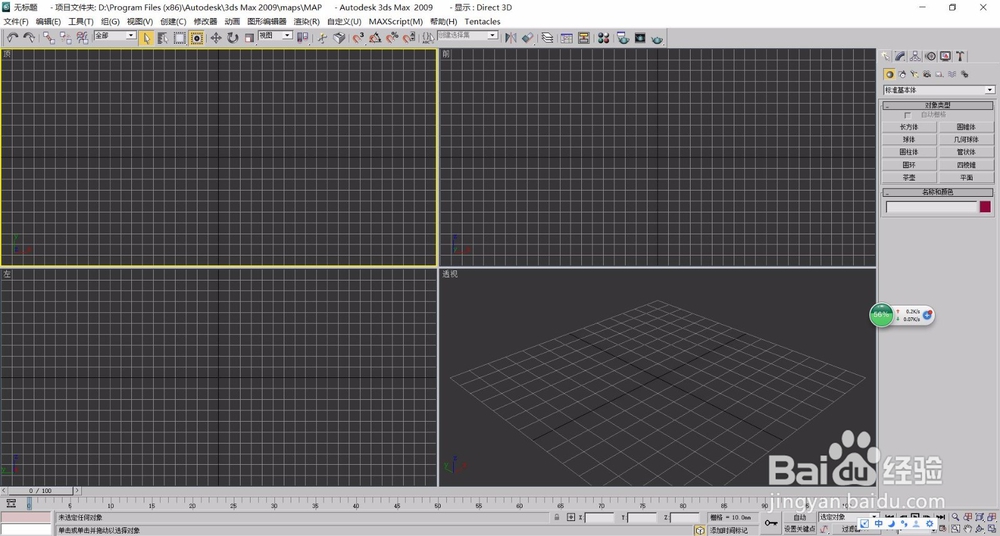Toggle 3D Snaps

(358, 38)
